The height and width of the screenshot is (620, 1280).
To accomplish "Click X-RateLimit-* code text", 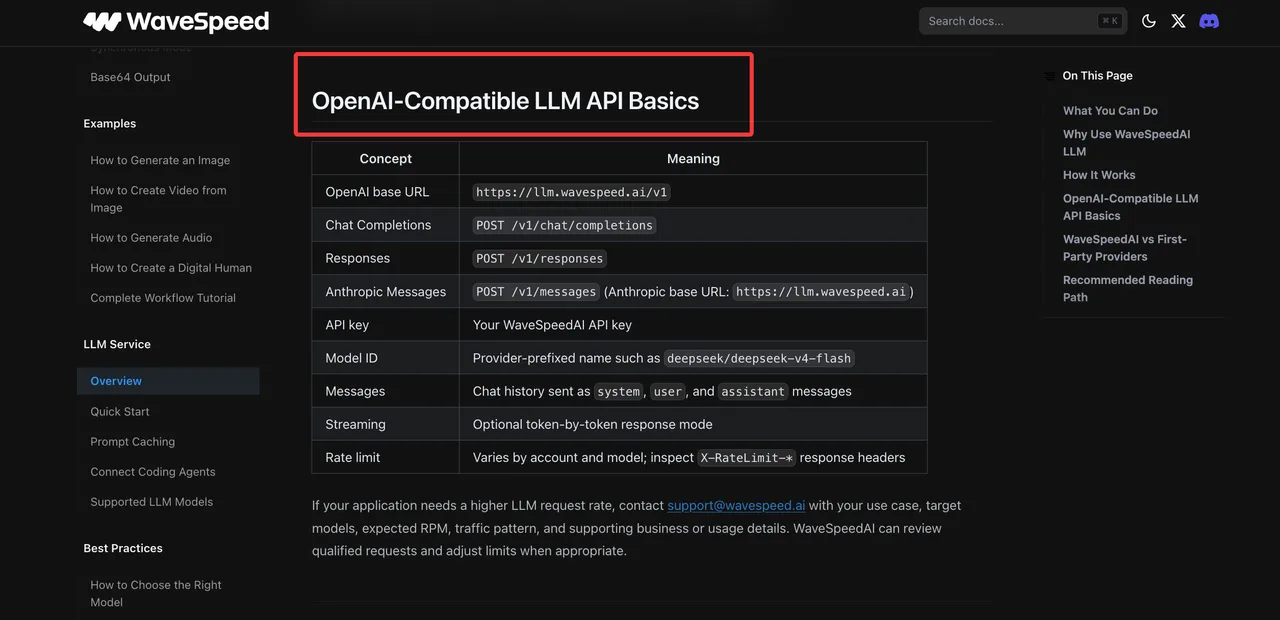I will 746,458.
